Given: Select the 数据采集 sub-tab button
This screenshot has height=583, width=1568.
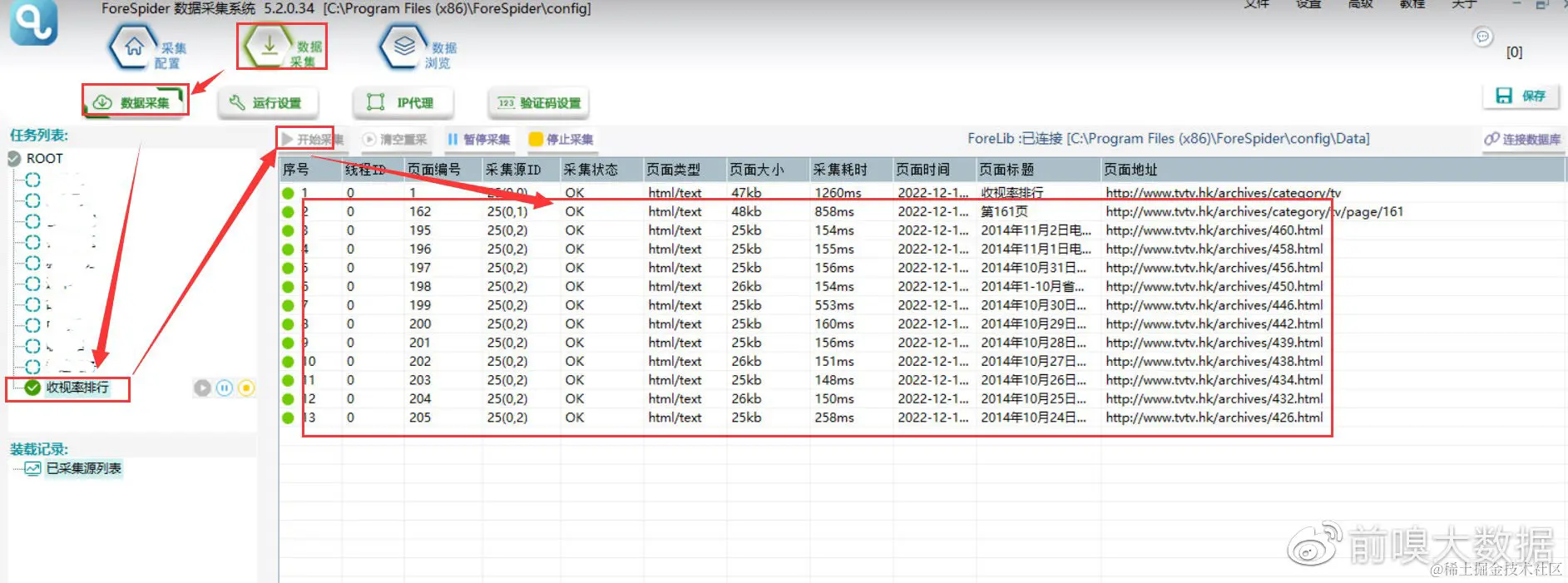Looking at the screenshot, I should tap(135, 102).
